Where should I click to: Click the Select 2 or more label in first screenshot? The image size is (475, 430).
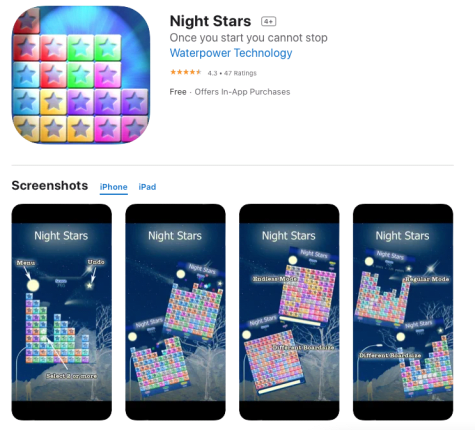(72, 376)
